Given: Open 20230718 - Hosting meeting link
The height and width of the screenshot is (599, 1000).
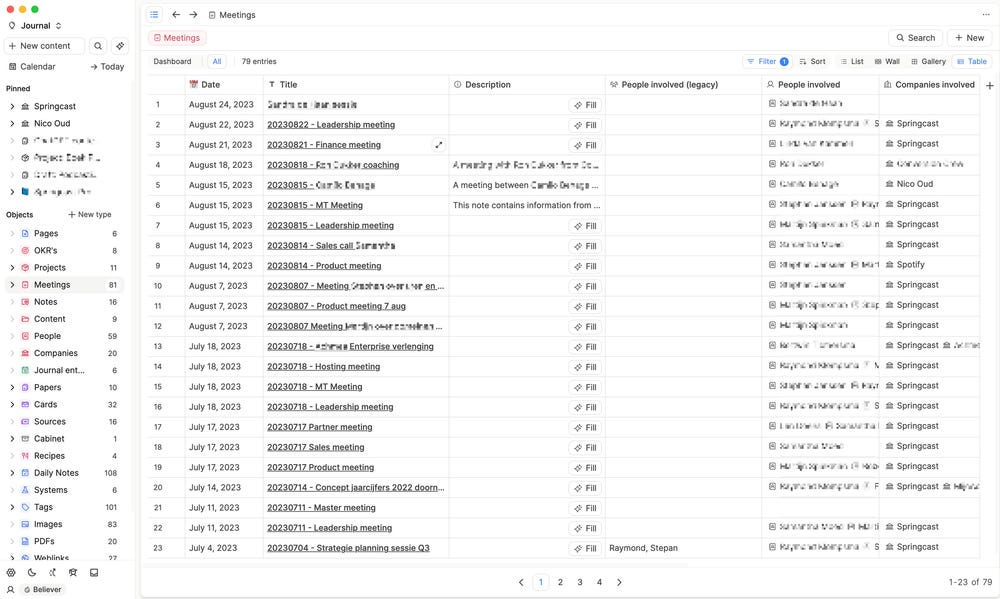Looking at the screenshot, I should pos(323,367).
